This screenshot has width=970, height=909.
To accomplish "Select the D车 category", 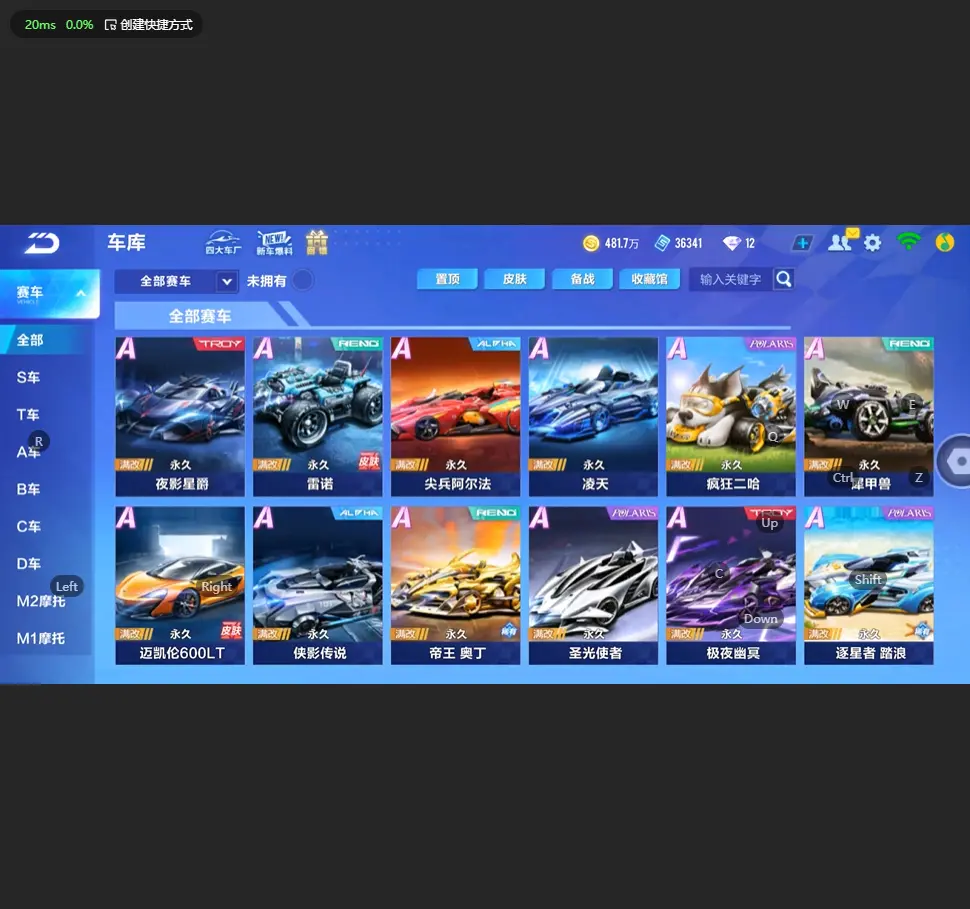I will [28, 564].
